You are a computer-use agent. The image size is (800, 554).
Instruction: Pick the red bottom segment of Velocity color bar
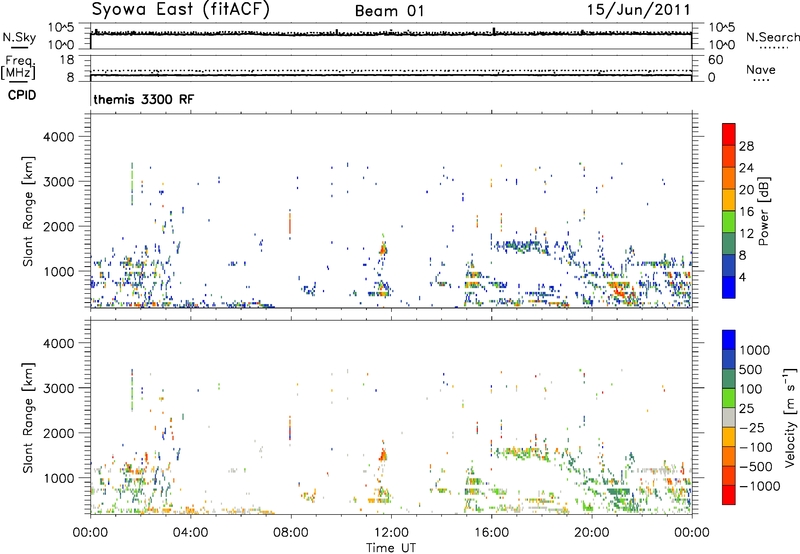[729, 495]
